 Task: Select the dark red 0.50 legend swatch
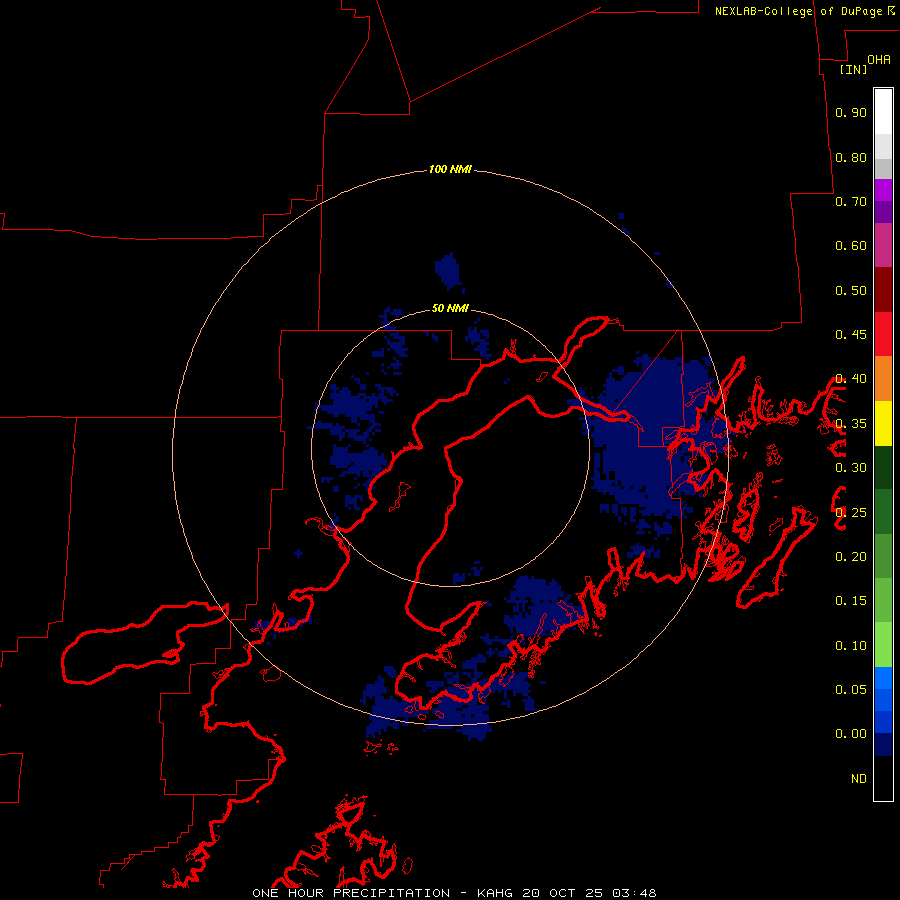coord(883,290)
